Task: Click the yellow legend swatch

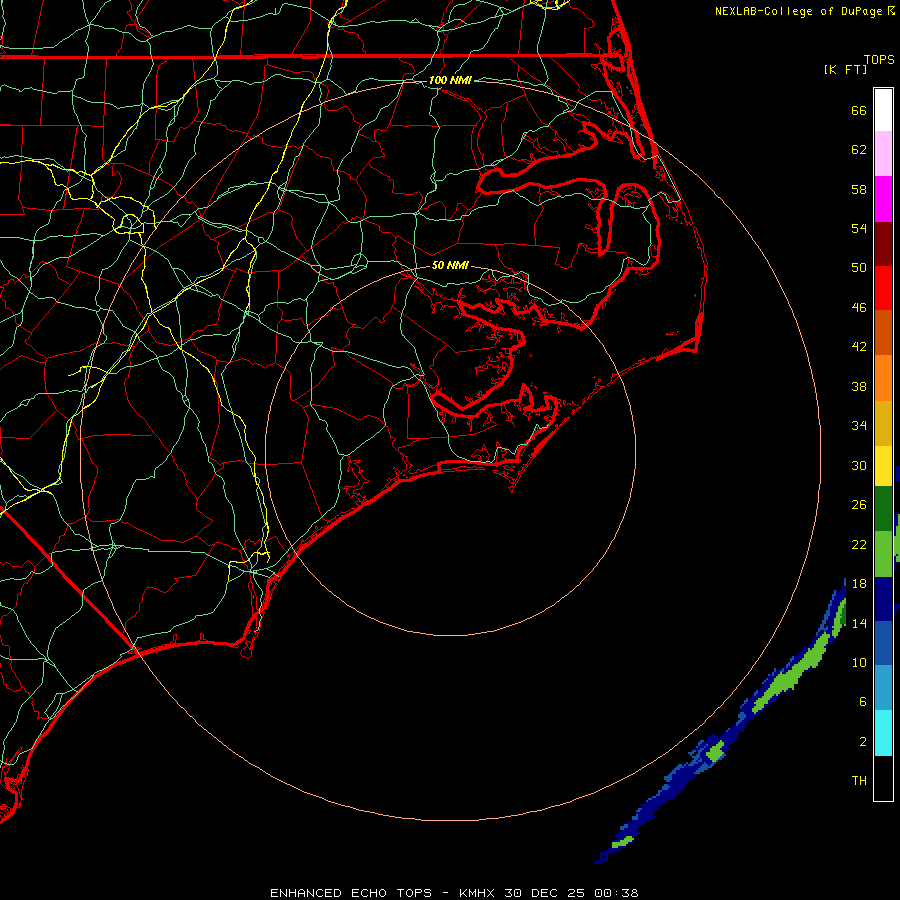Action: tap(883, 466)
